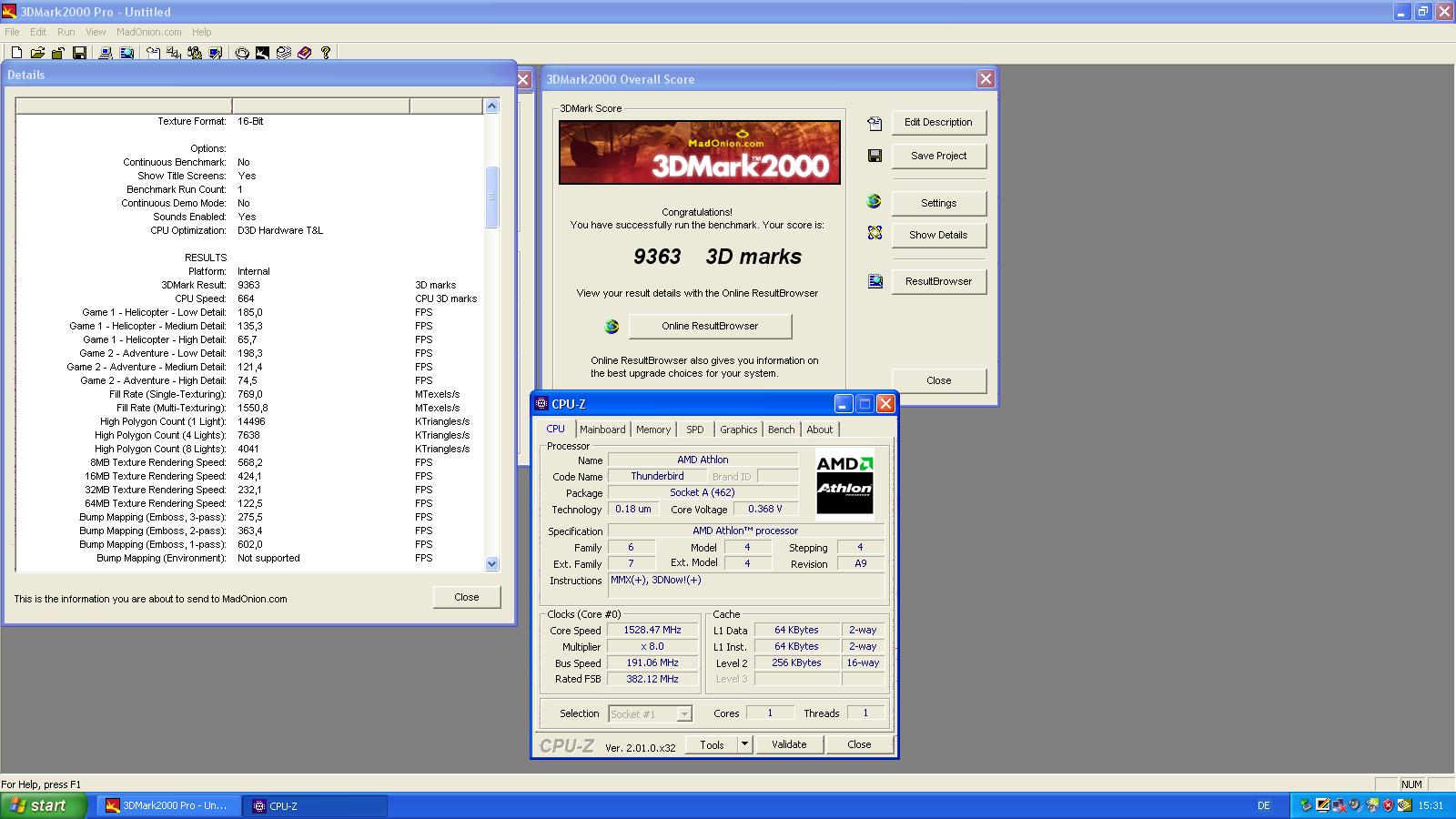This screenshot has width=1456, height=819.
Task: Click the system clock showing 15:31
Action: click(1431, 805)
